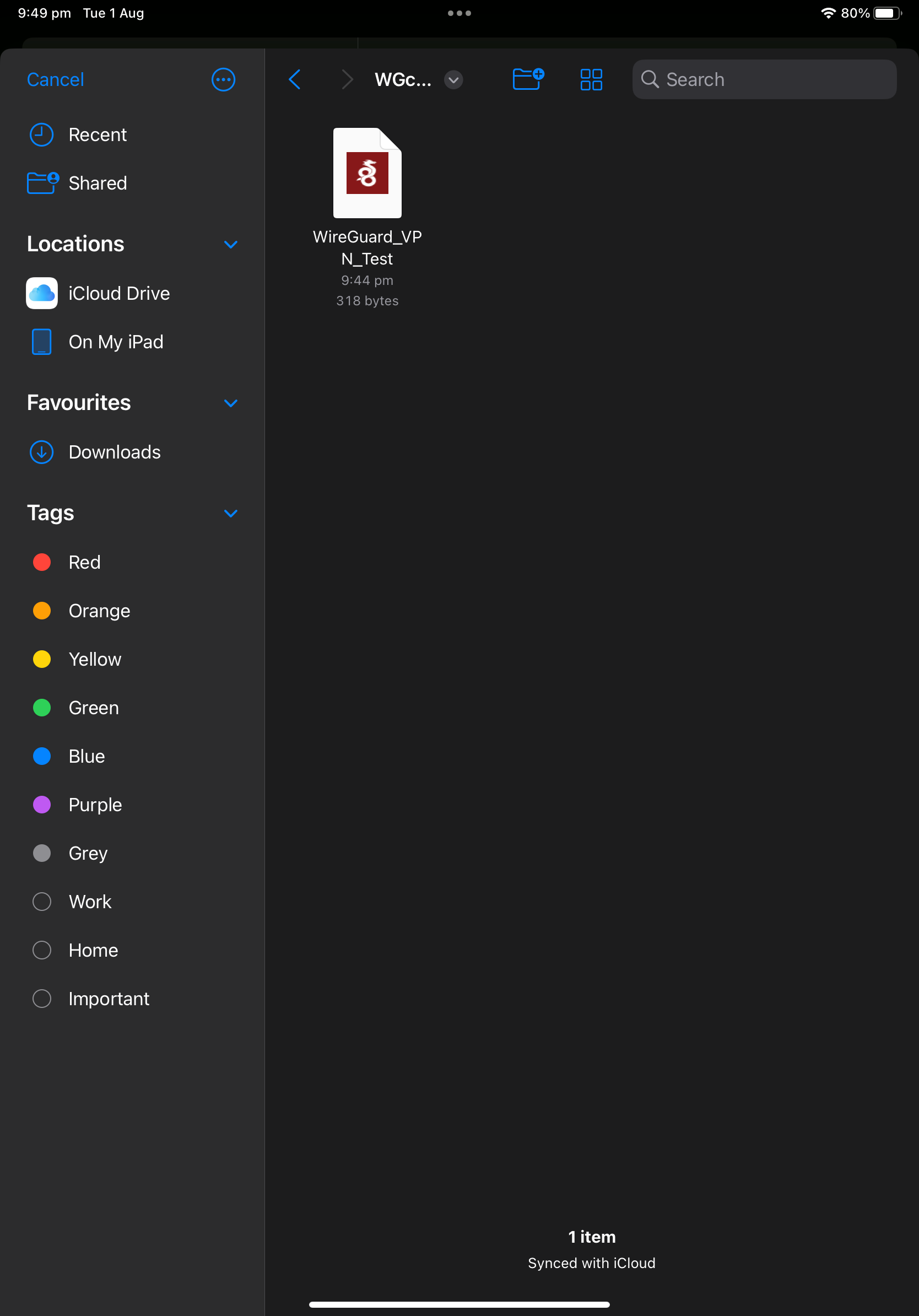Viewport: 919px width, 1316px height.
Task: Open On My iPad storage
Action: [x=116, y=342]
